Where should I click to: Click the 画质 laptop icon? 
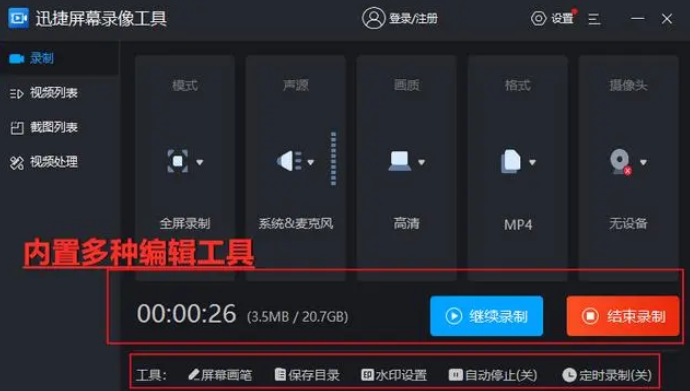coord(400,161)
